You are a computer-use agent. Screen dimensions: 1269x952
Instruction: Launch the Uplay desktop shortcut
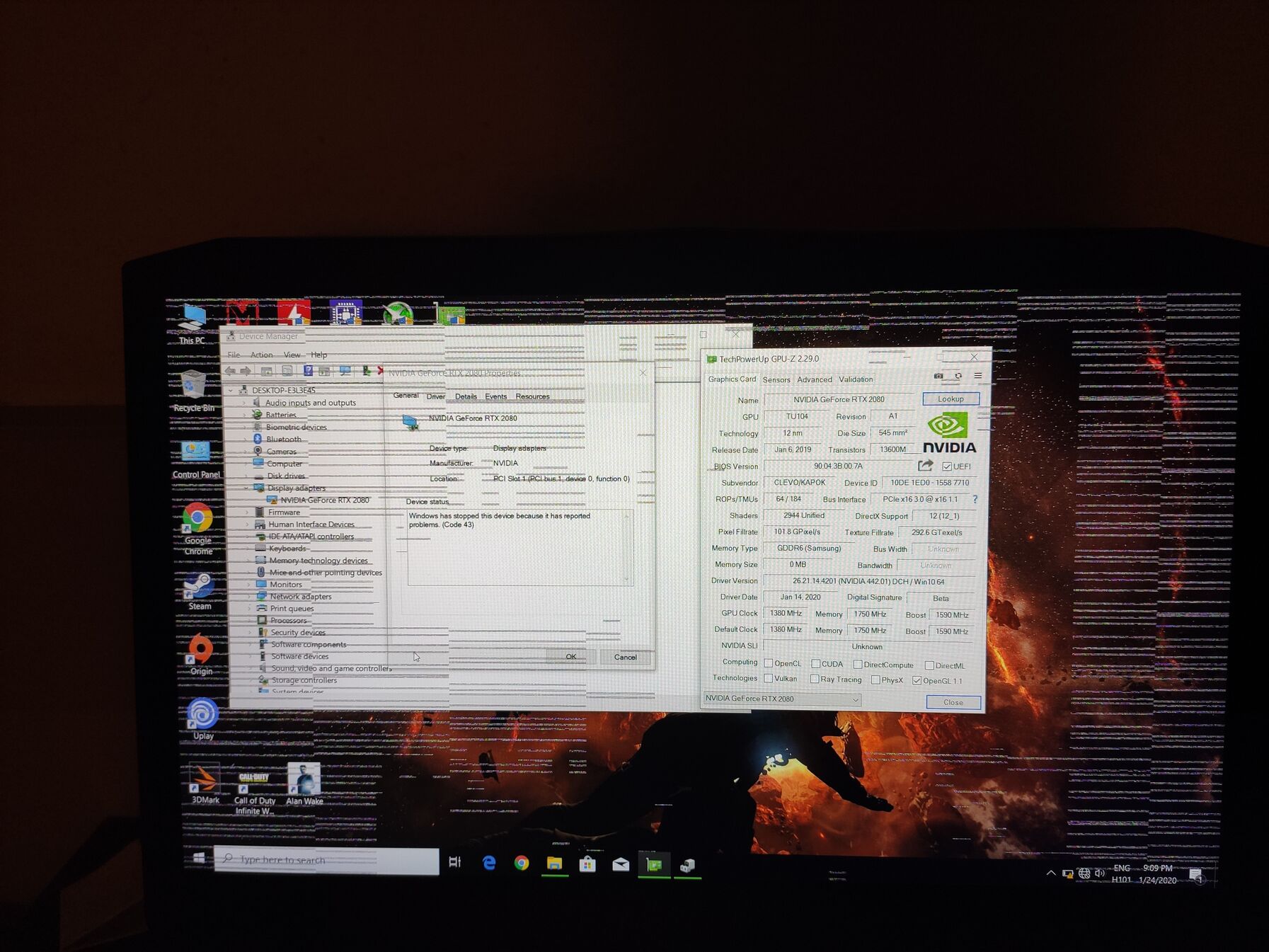202,718
